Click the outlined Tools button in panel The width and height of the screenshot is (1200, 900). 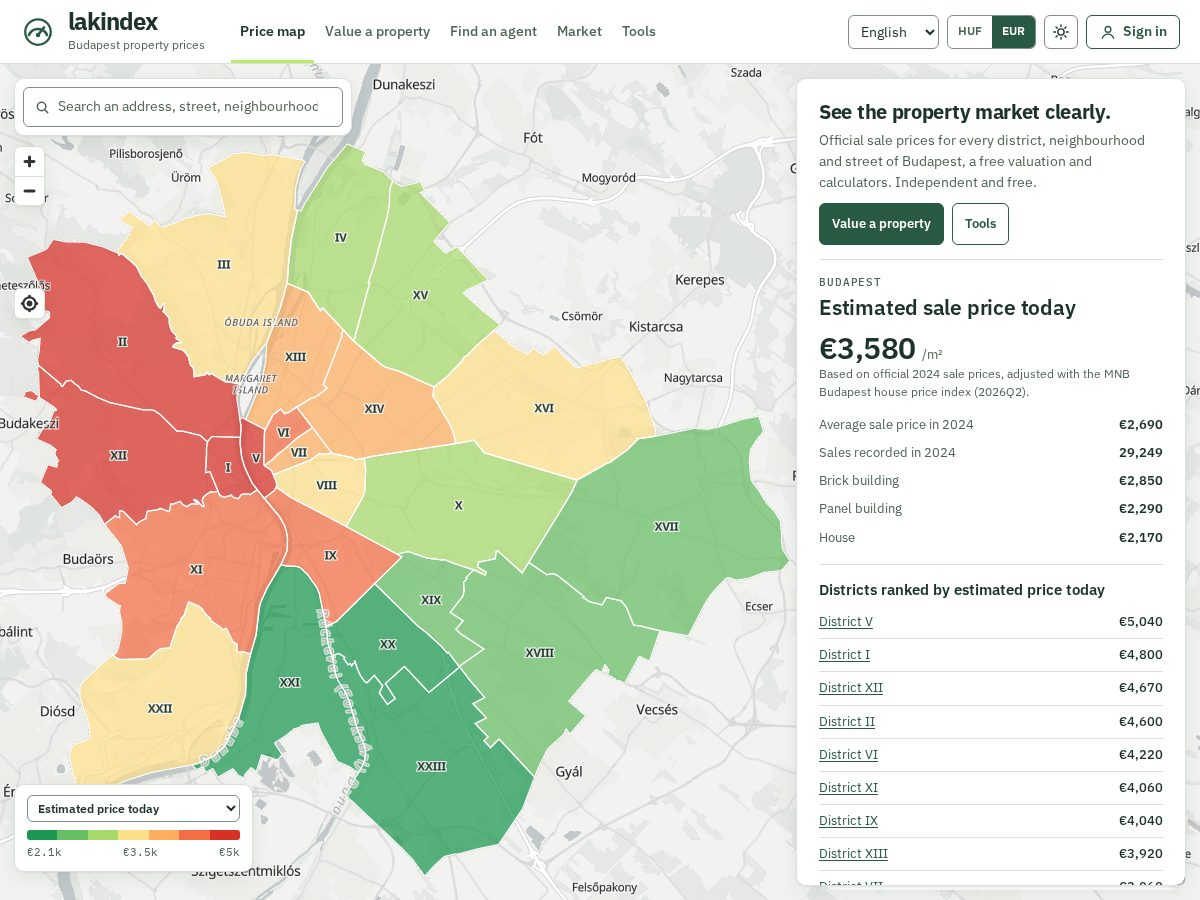tap(980, 224)
